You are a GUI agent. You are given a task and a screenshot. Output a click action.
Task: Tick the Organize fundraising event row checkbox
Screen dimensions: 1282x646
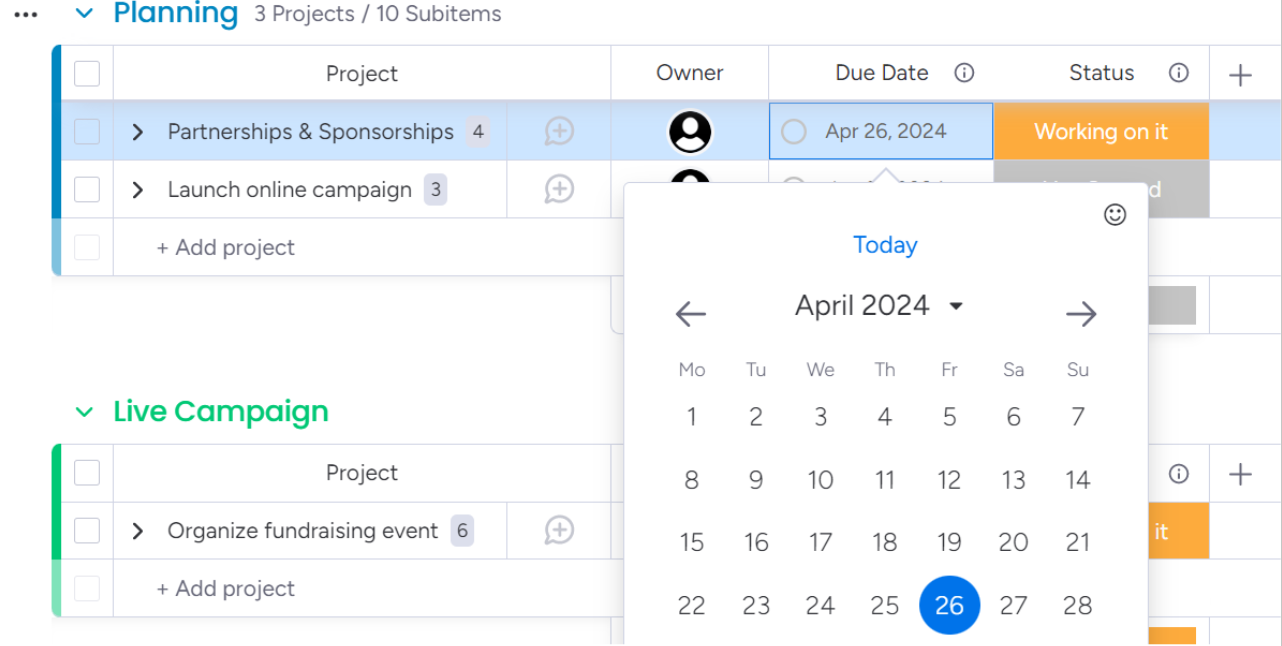[87, 531]
